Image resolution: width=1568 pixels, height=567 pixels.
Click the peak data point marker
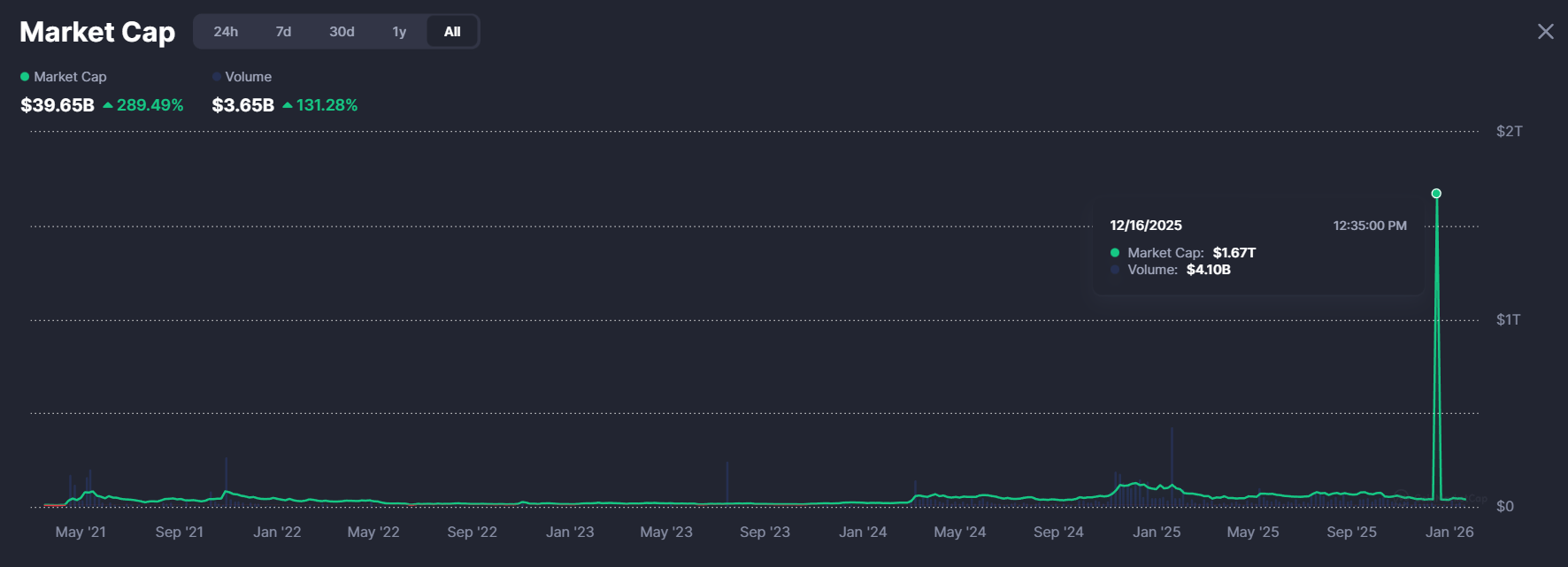tap(1436, 193)
